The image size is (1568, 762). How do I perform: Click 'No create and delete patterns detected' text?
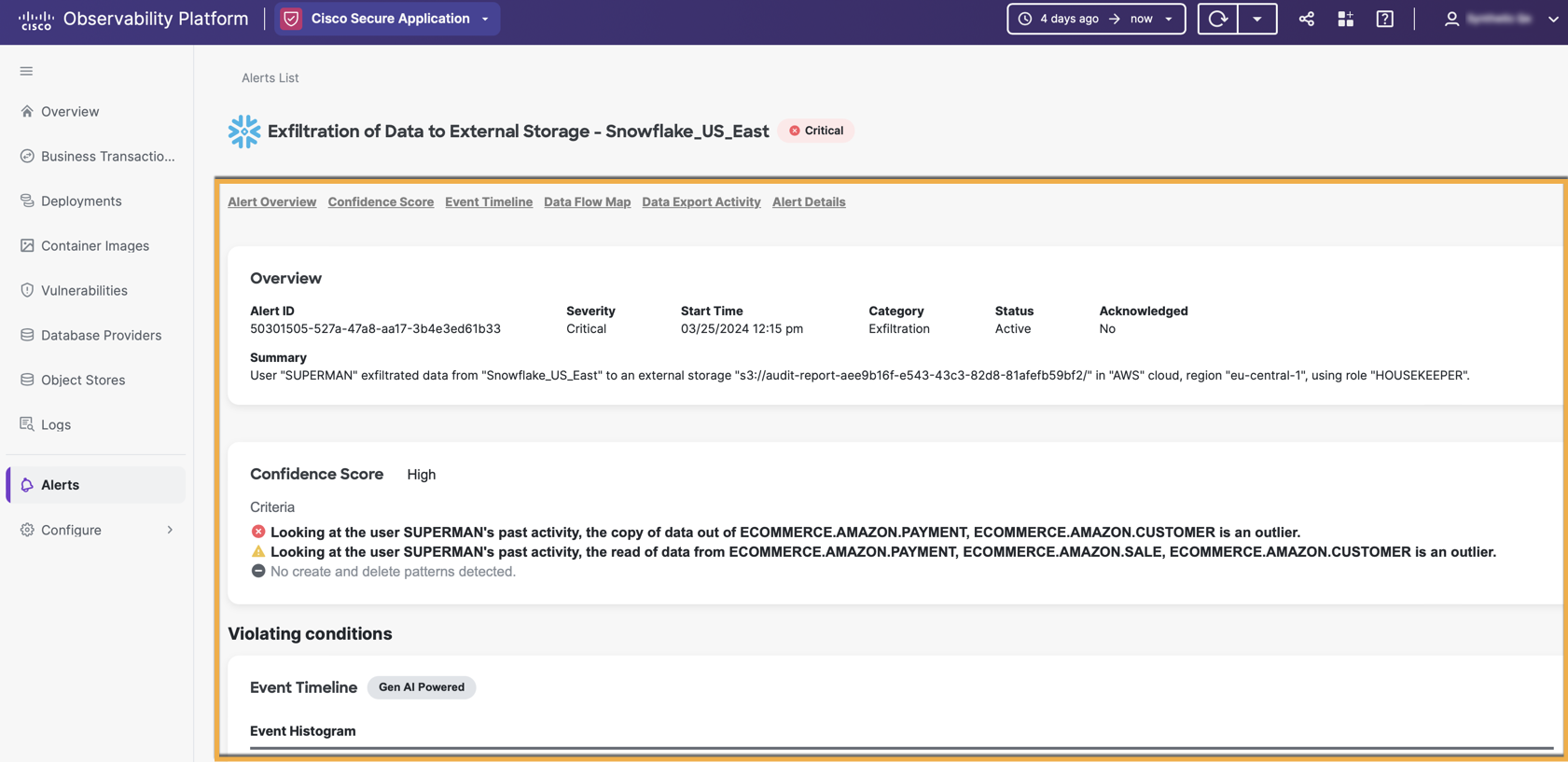393,572
